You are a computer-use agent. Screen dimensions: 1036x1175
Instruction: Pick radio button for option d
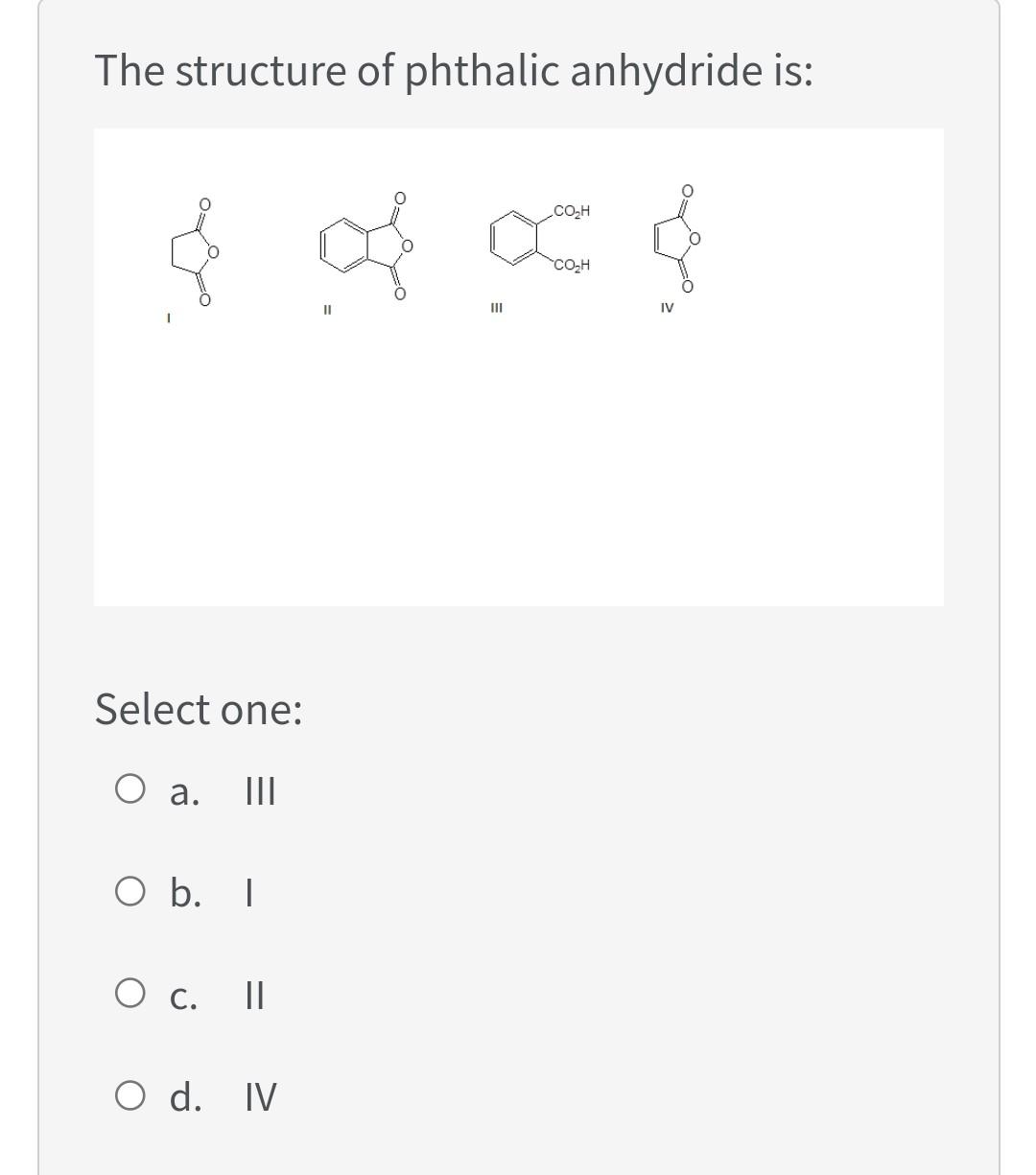tap(129, 1094)
